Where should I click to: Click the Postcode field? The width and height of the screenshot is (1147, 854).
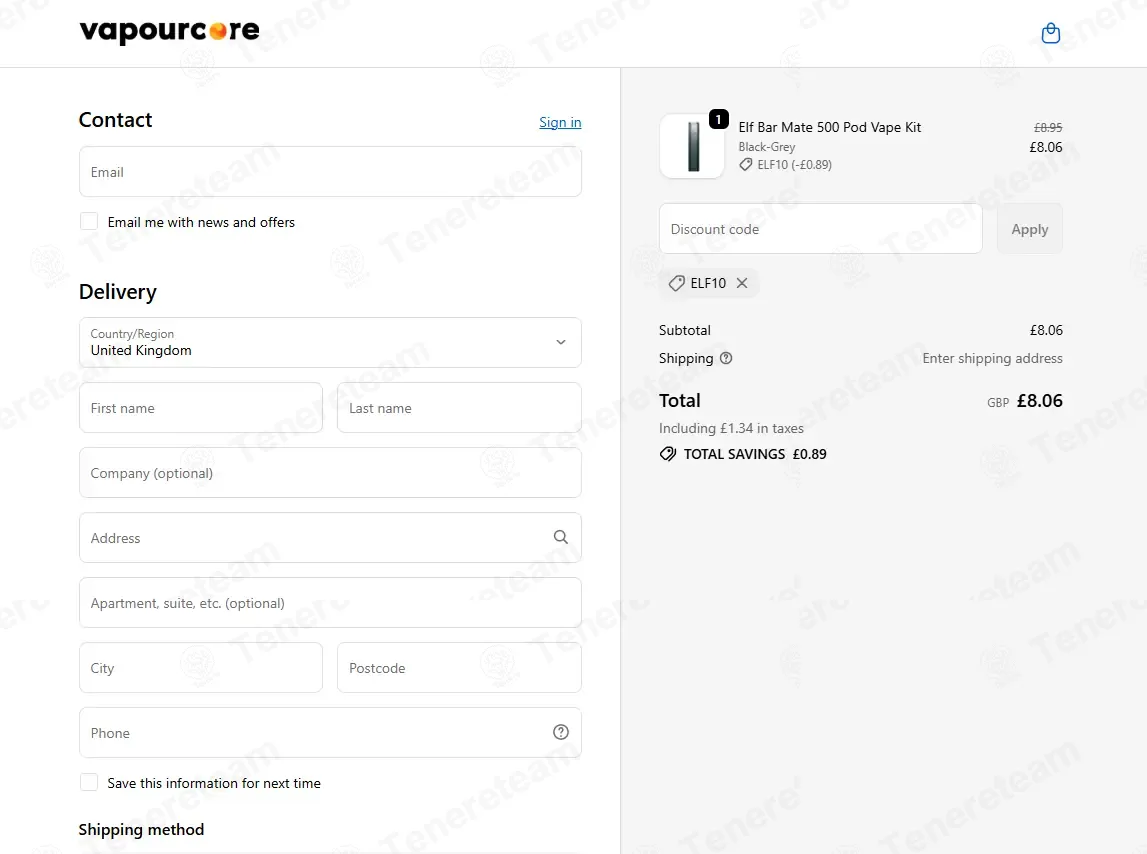click(x=459, y=667)
